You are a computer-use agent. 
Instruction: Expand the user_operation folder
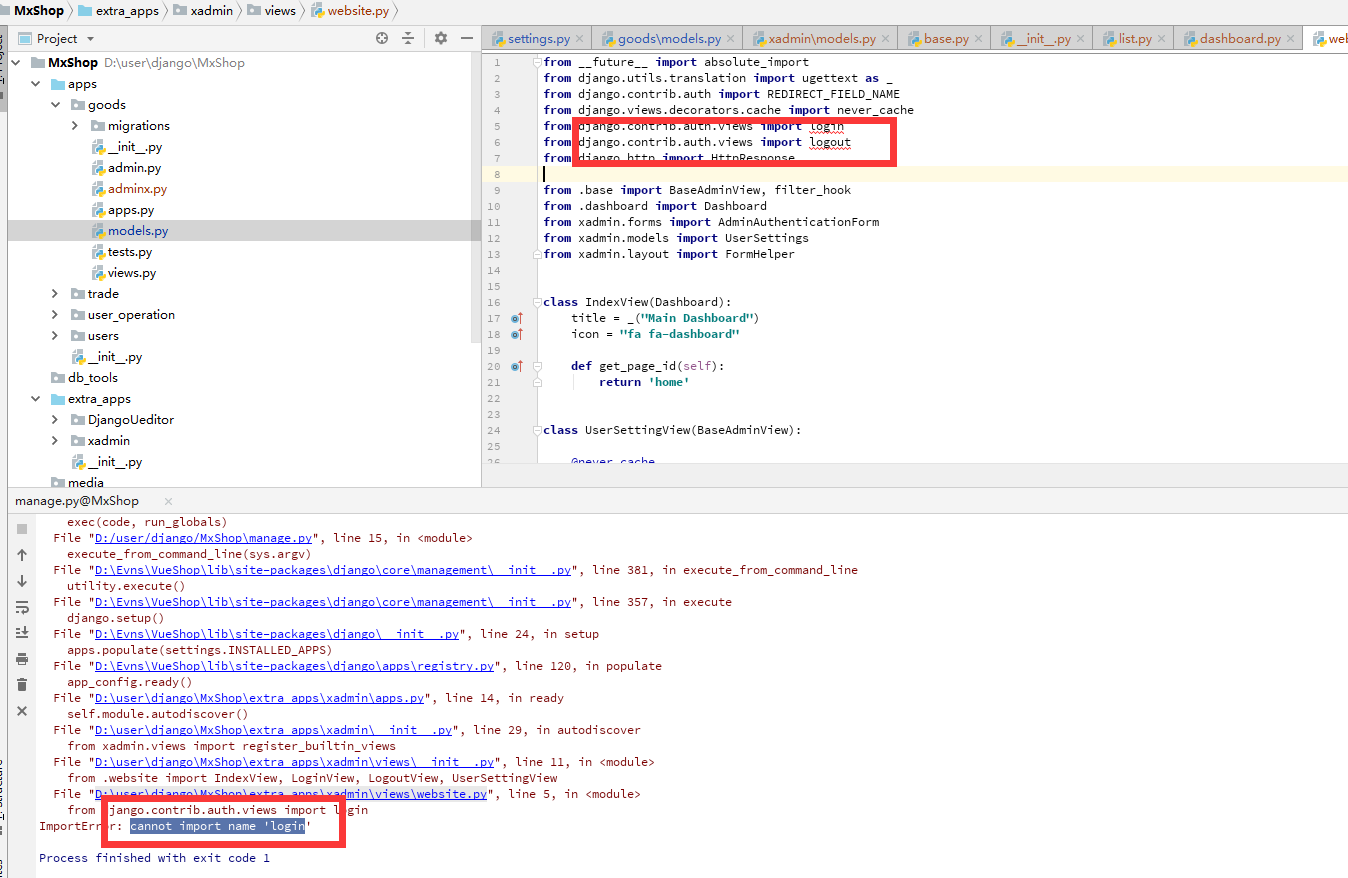(55, 315)
